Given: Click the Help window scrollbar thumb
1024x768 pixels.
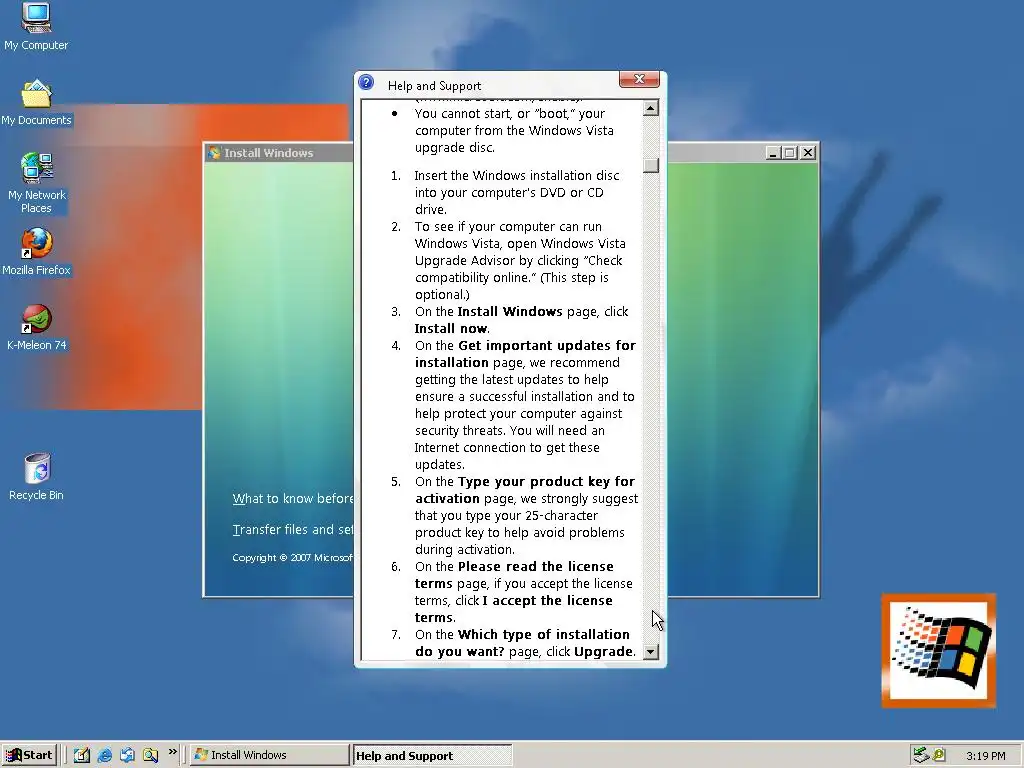Looking at the screenshot, I should pyautogui.click(x=650, y=165).
